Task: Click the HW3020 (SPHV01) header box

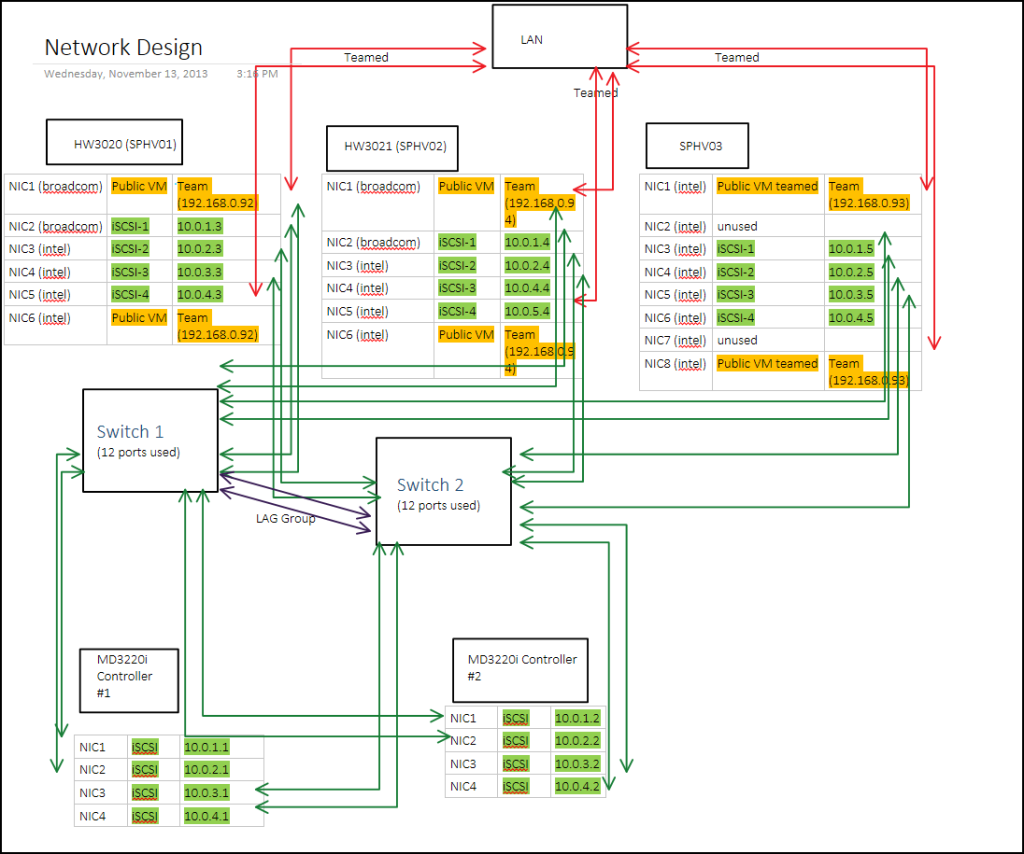Action: (x=113, y=141)
